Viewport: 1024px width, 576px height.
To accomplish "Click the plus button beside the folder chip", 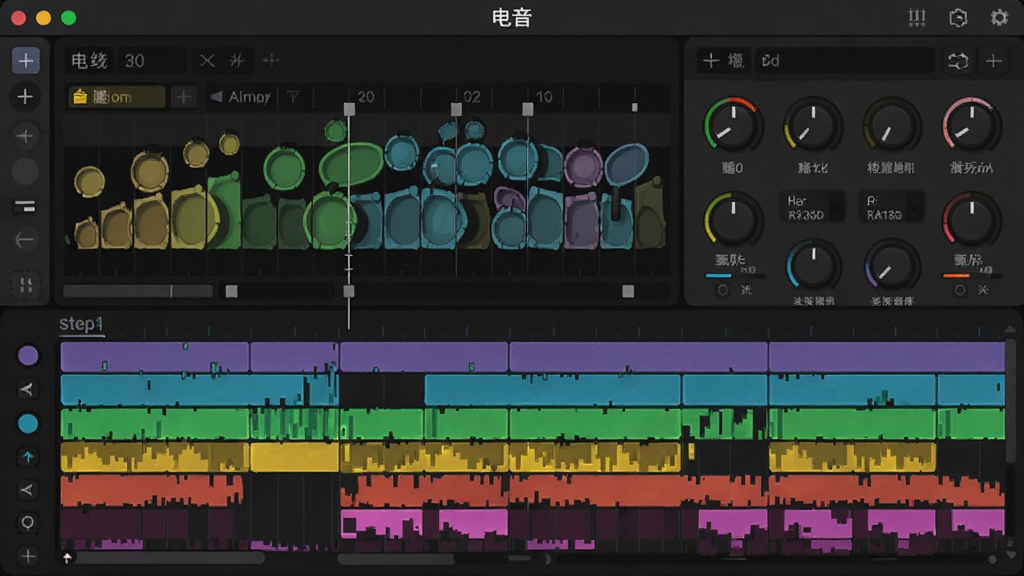I will tap(184, 97).
